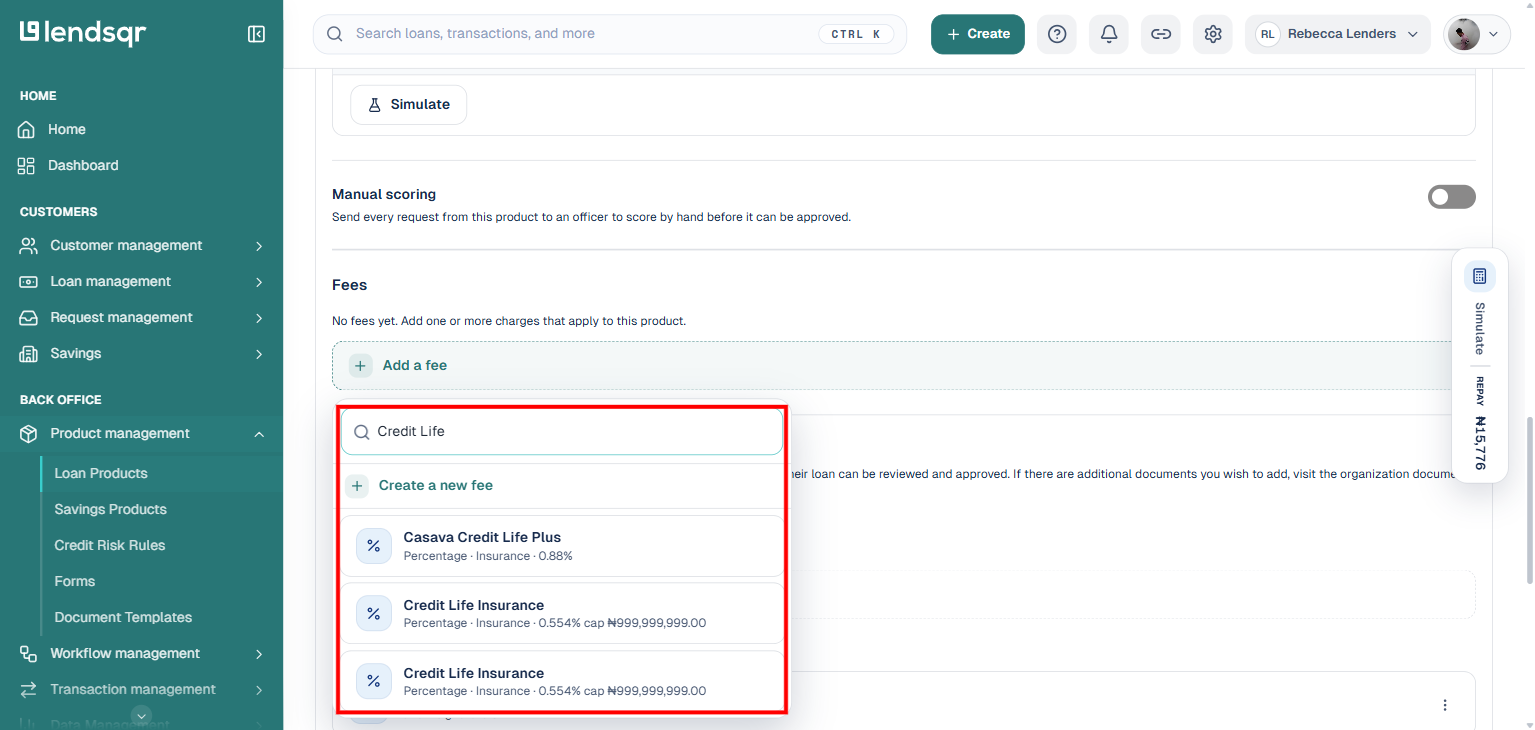Click the link chain icon
Image resolution: width=1535 pixels, height=730 pixels.
pos(1161,34)
